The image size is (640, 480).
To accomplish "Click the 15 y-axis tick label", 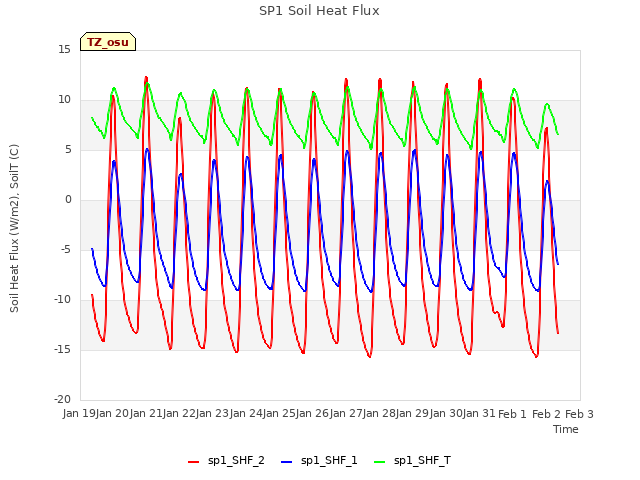I will (x=64, y=50).
